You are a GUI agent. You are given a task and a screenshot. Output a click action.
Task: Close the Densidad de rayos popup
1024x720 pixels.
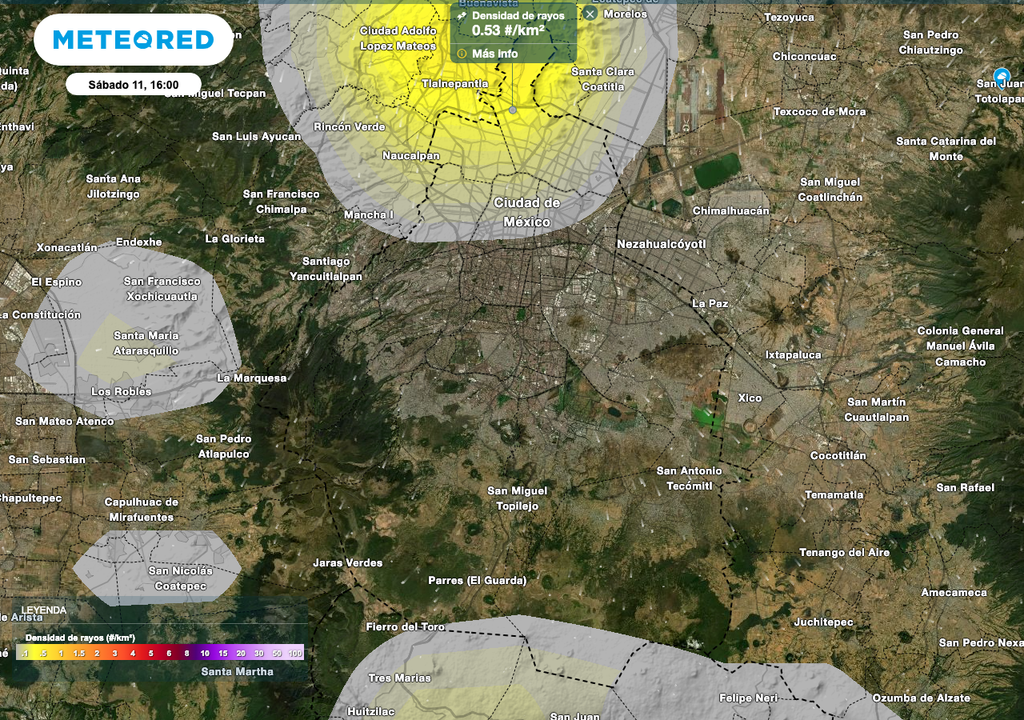(x=590, y=14)
